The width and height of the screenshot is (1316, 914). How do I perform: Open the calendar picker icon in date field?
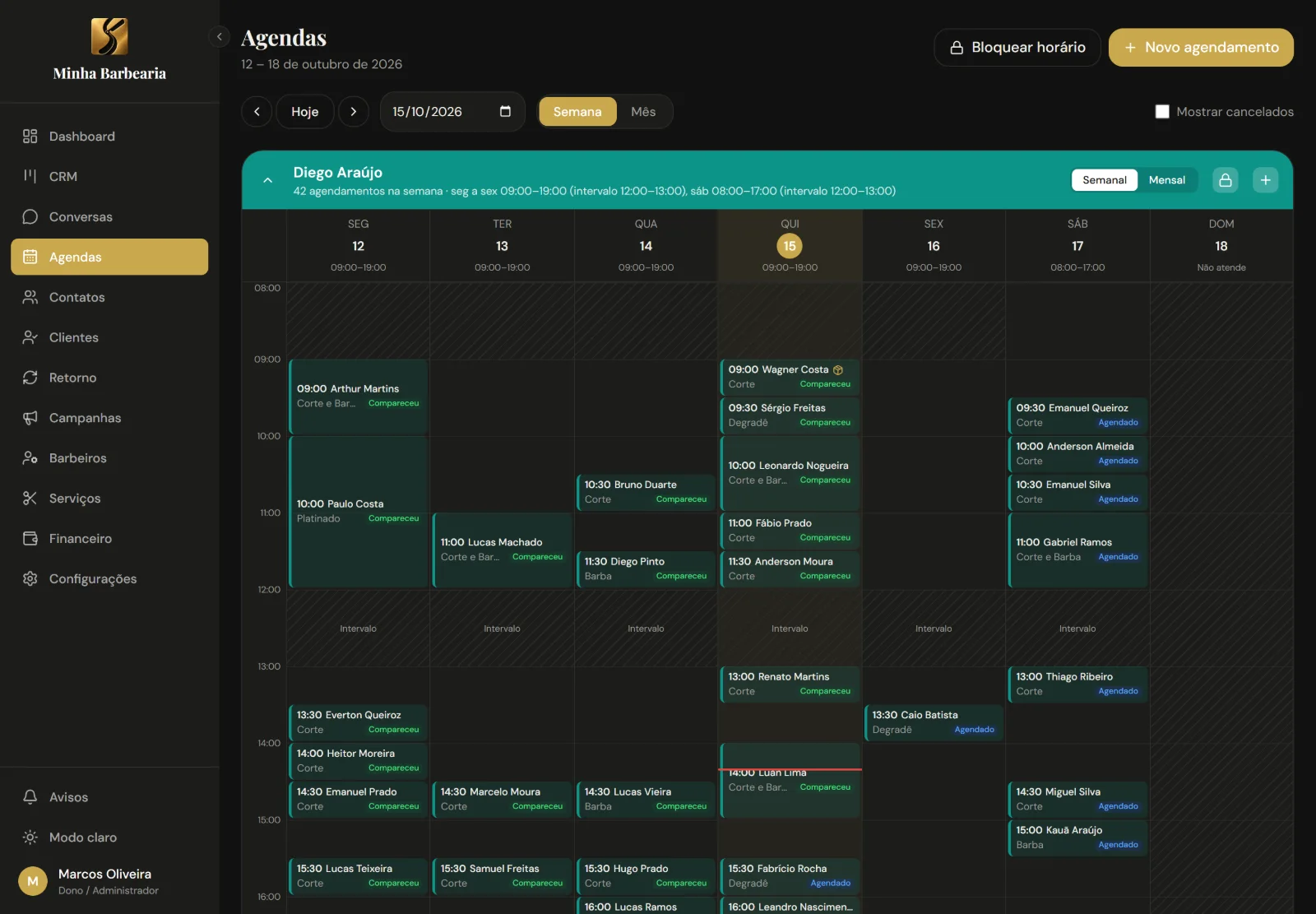(506, 112)
